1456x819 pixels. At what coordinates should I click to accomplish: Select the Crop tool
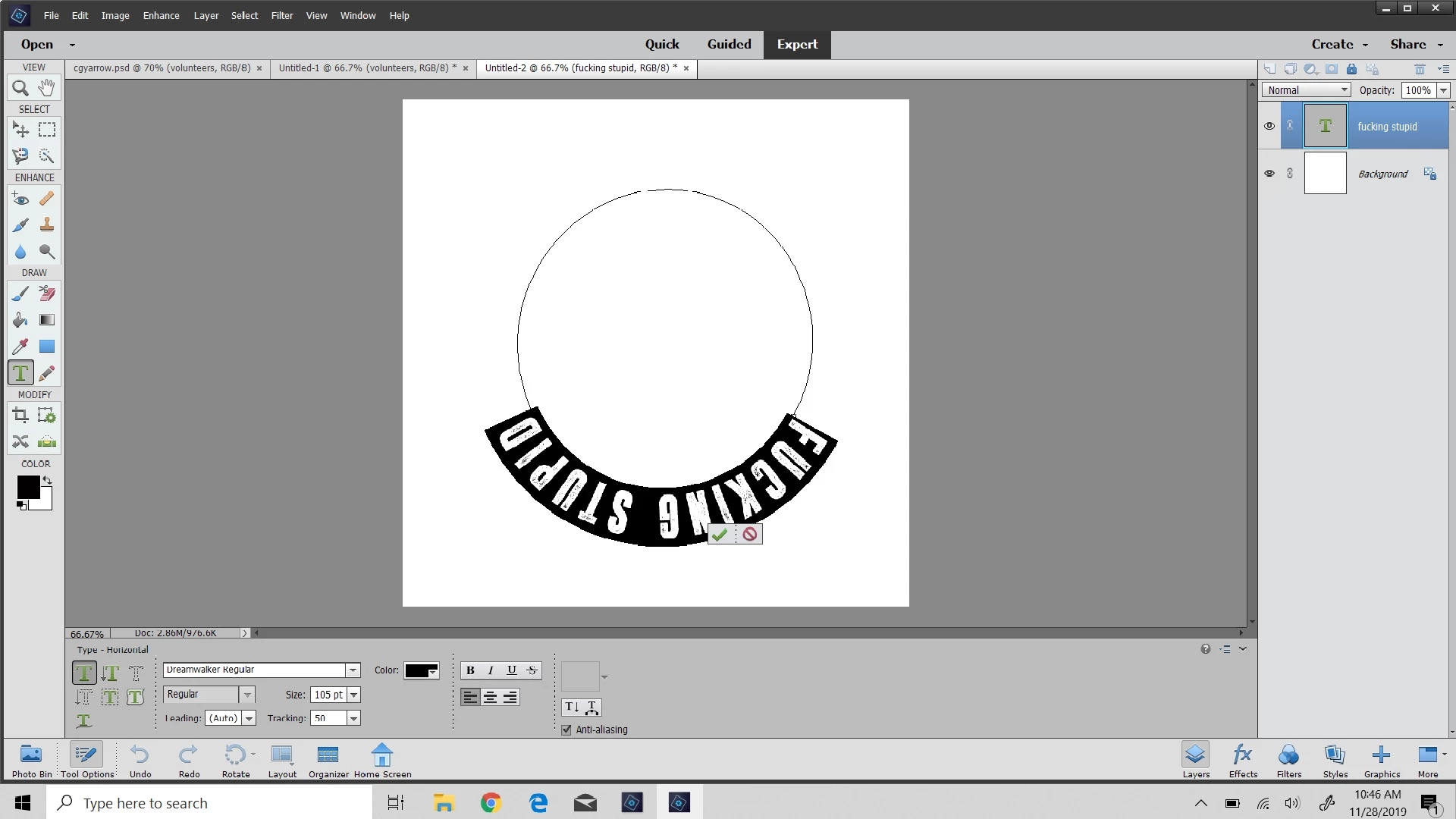pyautogui.click(x=20, y=416)
